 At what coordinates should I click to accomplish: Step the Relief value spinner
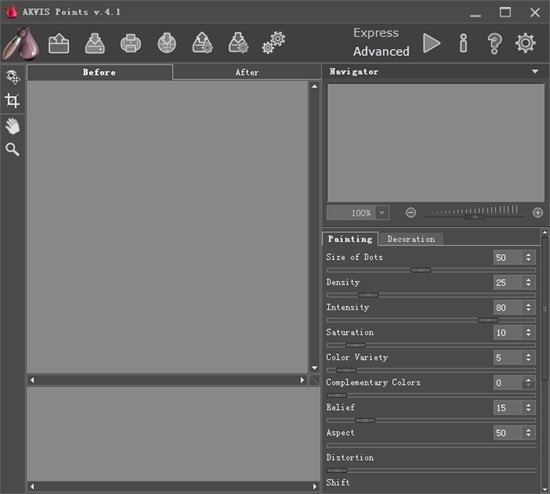[528, 408]
